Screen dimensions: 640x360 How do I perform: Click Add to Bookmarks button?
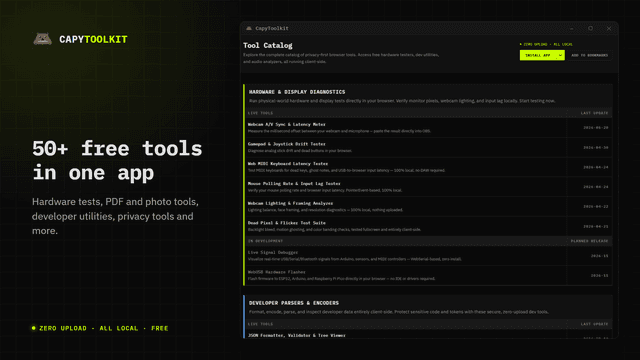pyautogui.click(x=589, y=55)
